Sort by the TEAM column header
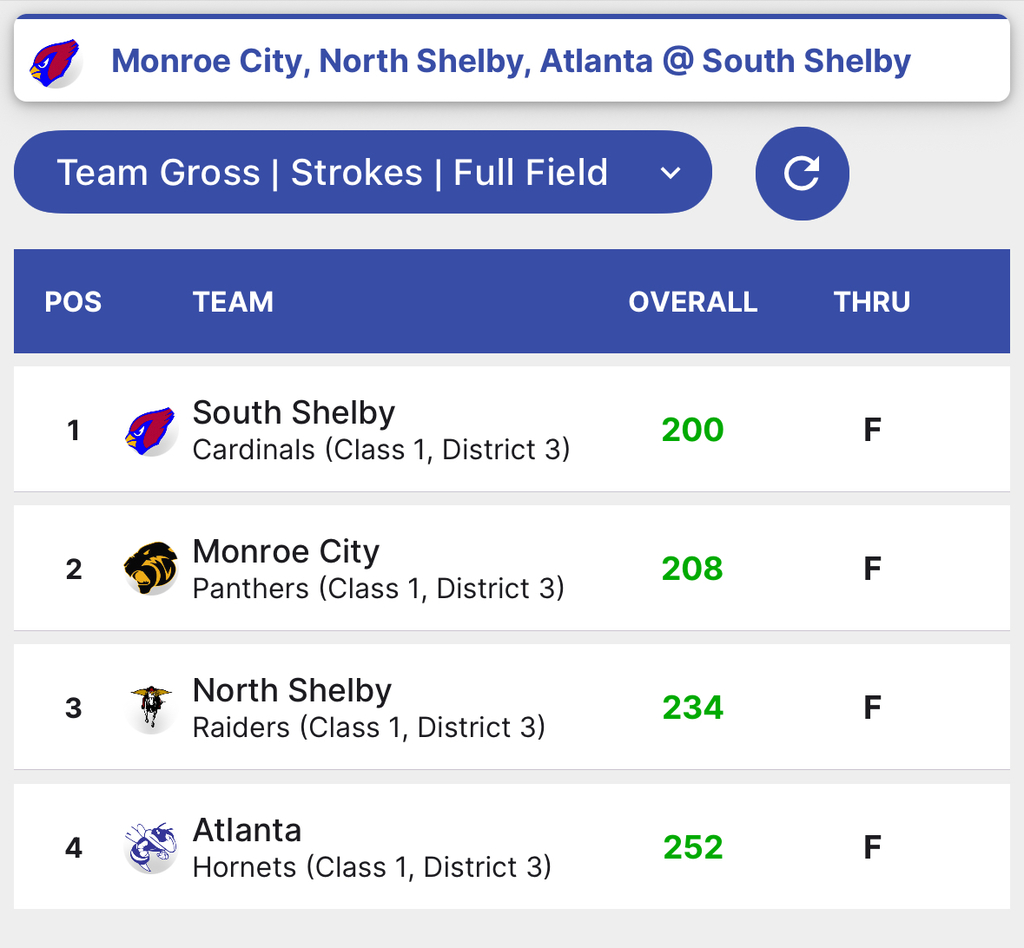This screenshot has width=1024, height=948. tap(233, 302)
